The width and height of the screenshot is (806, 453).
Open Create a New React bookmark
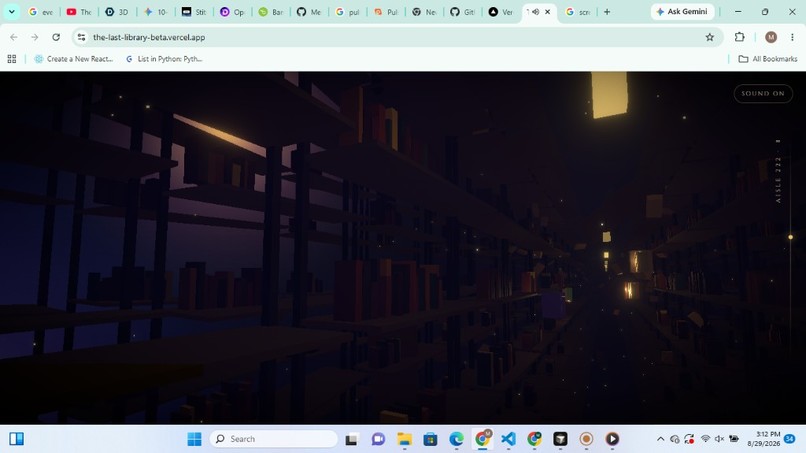coord(74,59)
